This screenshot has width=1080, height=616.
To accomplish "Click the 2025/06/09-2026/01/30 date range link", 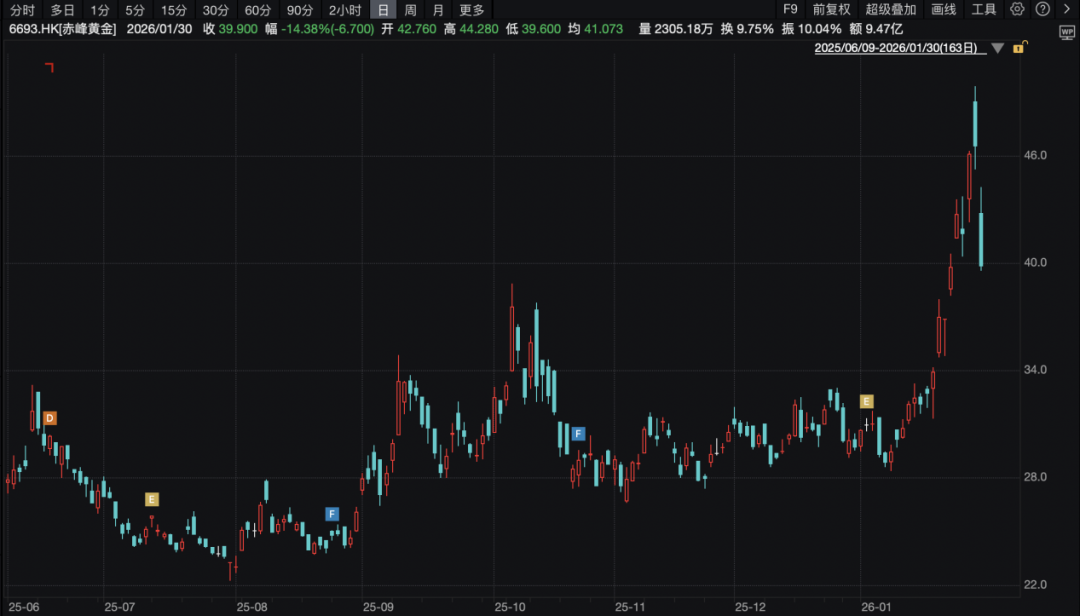I will point(896,48).
